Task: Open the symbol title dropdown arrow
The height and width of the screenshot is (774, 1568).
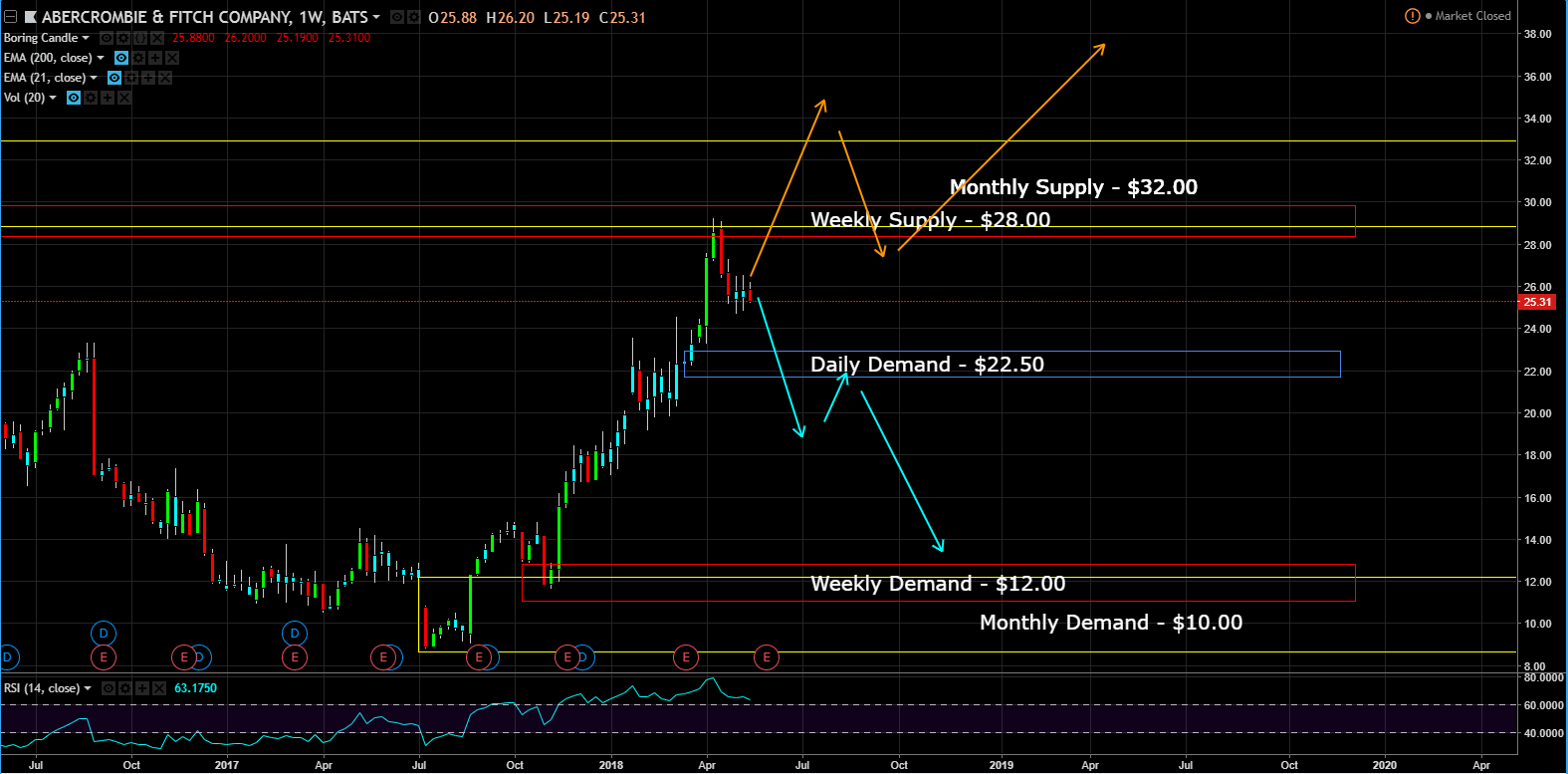Action: (376, 17)
